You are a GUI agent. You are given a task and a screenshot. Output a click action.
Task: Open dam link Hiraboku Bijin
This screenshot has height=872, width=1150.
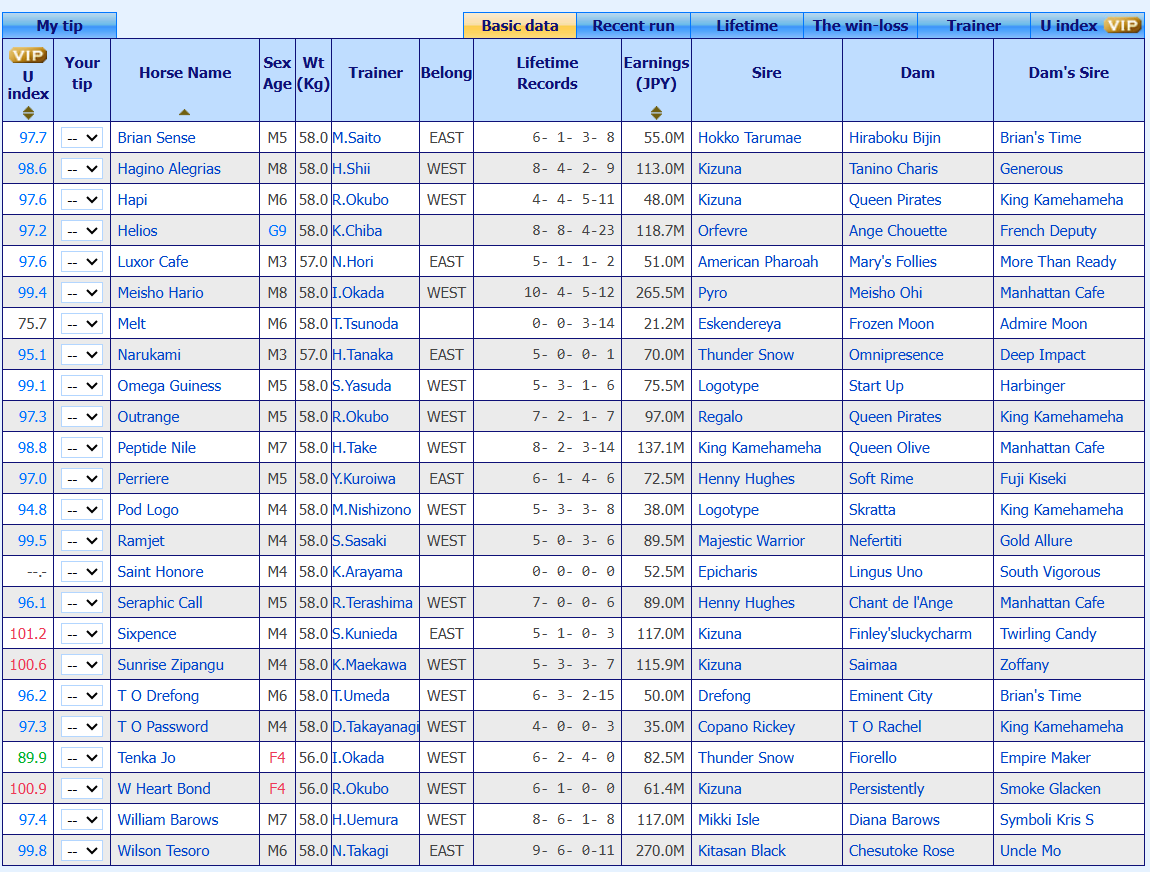coord(895,138)
